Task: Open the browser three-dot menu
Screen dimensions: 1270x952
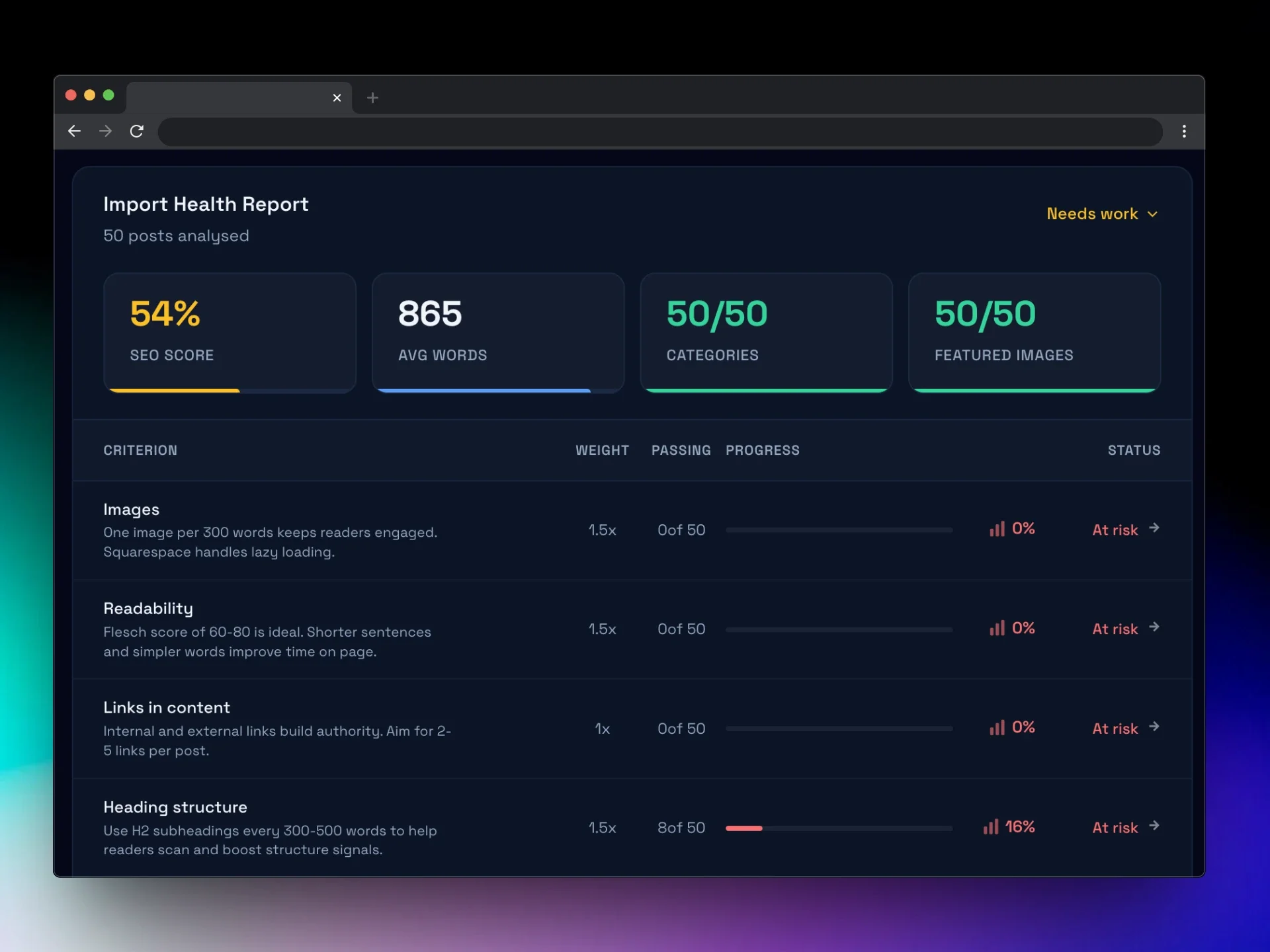Action: tap(1184, 132)
